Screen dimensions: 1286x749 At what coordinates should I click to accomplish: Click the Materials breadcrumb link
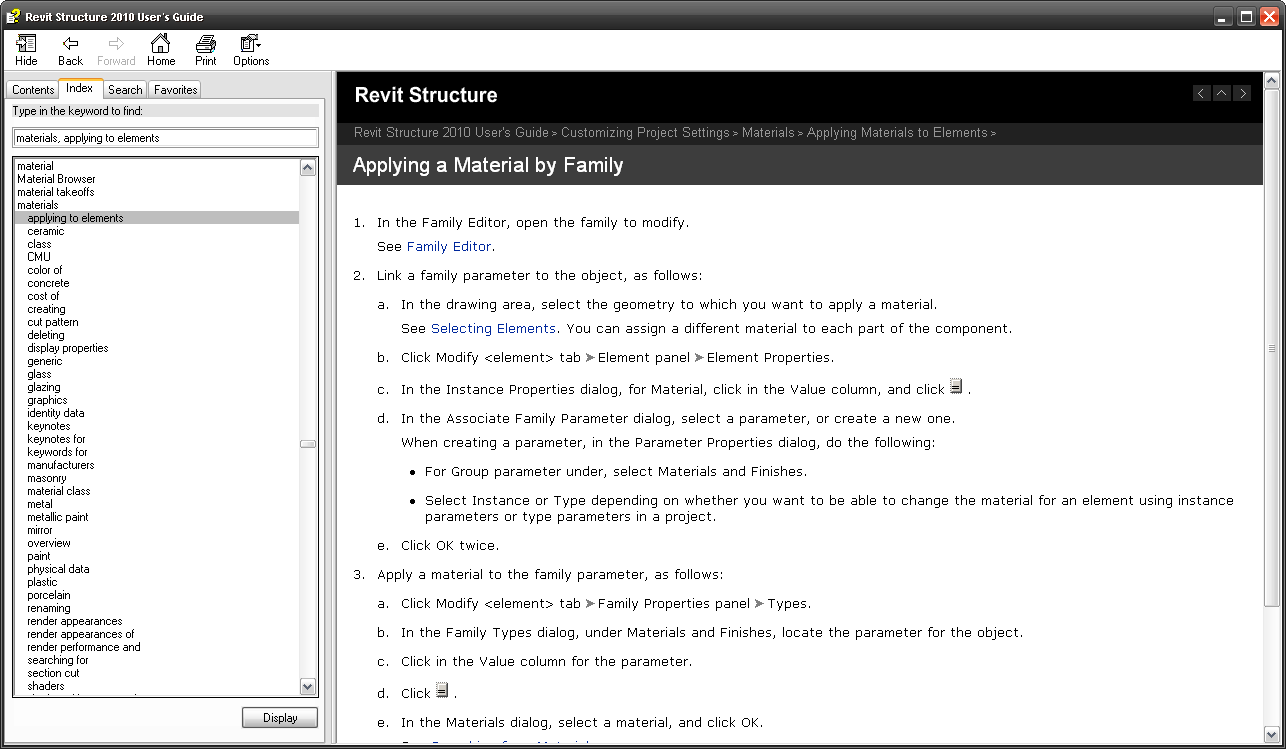tap(768, 133)
